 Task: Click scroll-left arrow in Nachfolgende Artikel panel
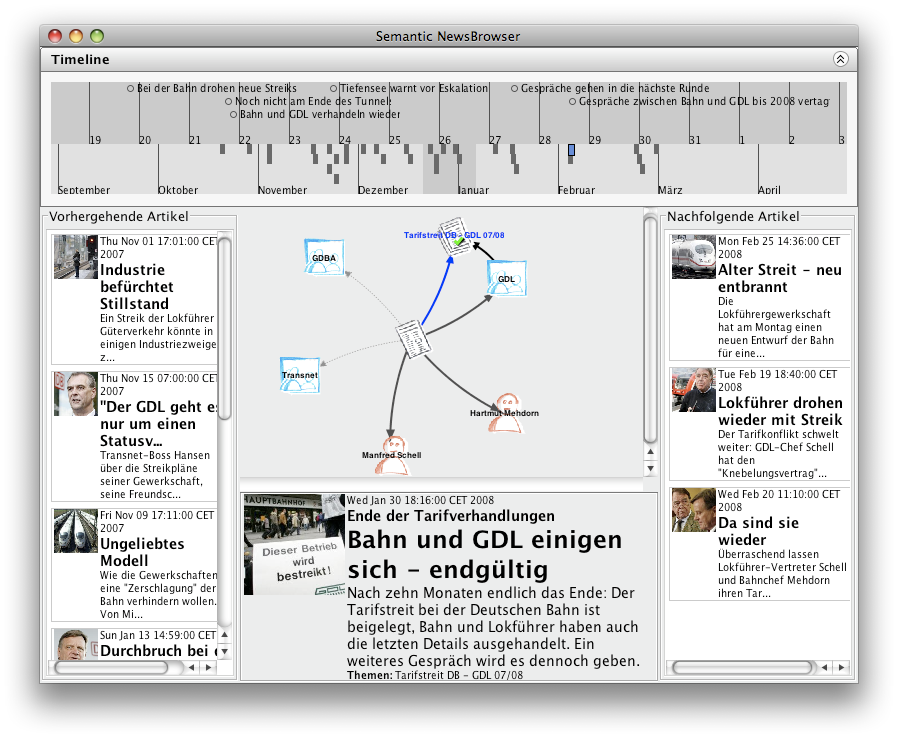point(824,667)
